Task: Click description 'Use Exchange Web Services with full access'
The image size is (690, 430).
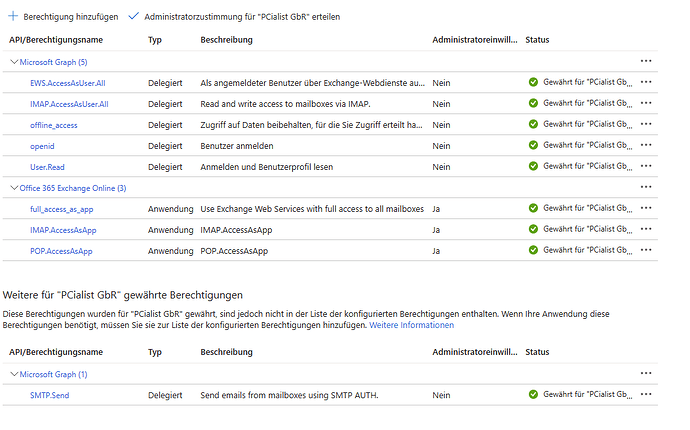Action: coord(312,209)
